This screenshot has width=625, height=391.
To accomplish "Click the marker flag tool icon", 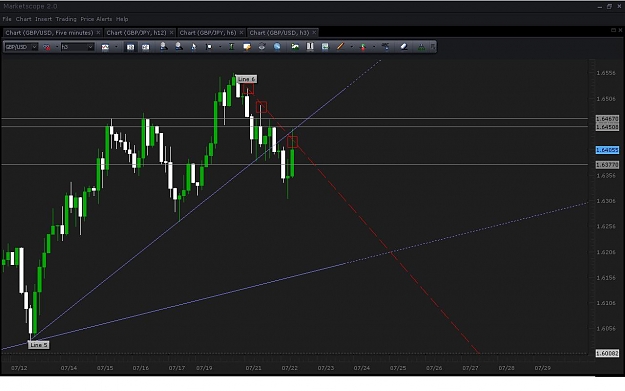I will tap(209, 47).
